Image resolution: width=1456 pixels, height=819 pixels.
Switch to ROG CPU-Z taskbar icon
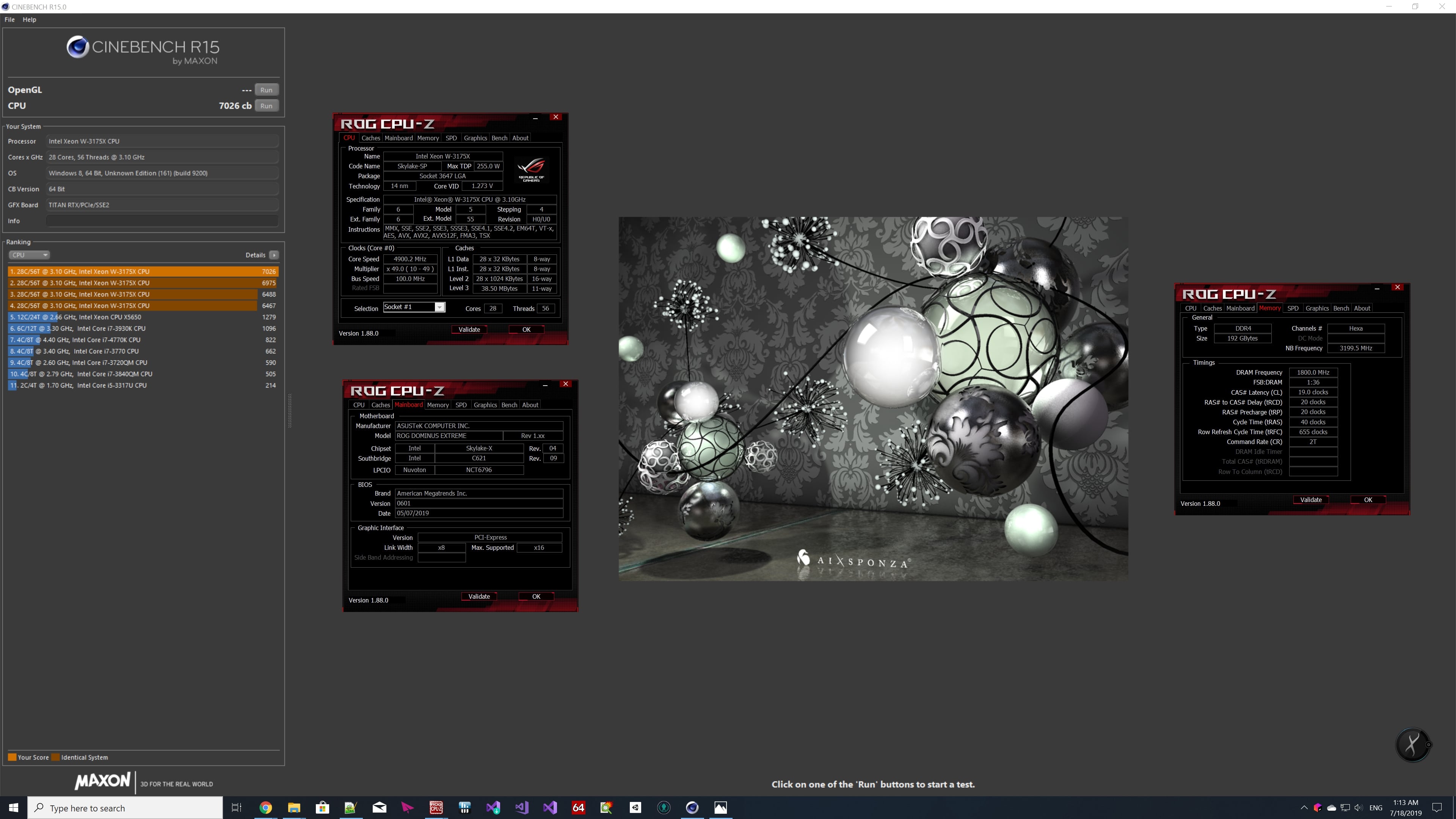[x=436, y=808]
